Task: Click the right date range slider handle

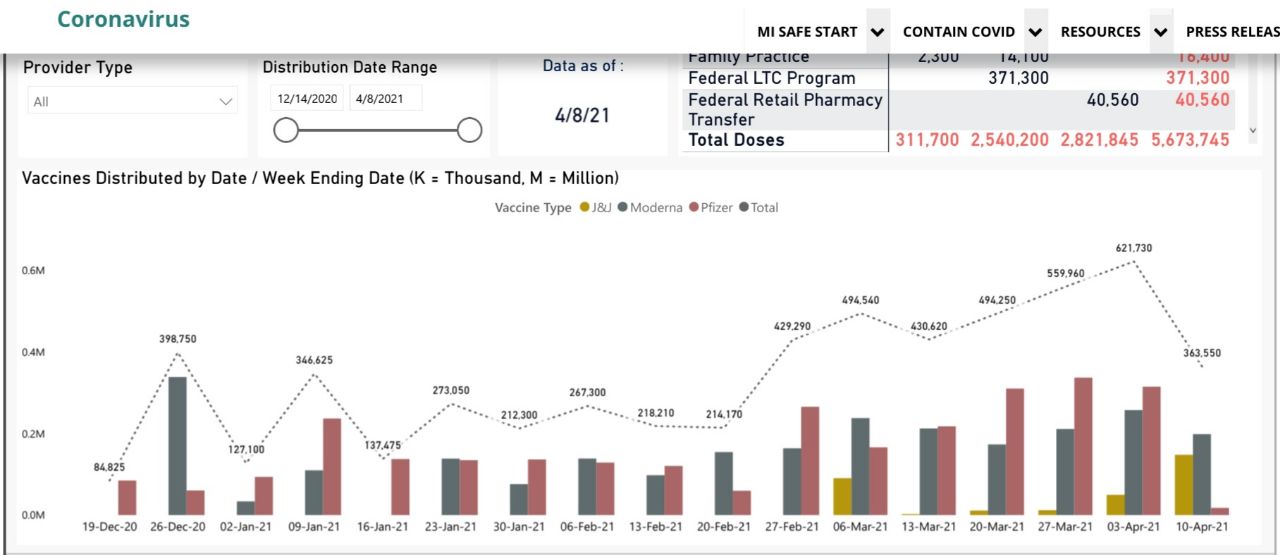Action: (469, 130)
